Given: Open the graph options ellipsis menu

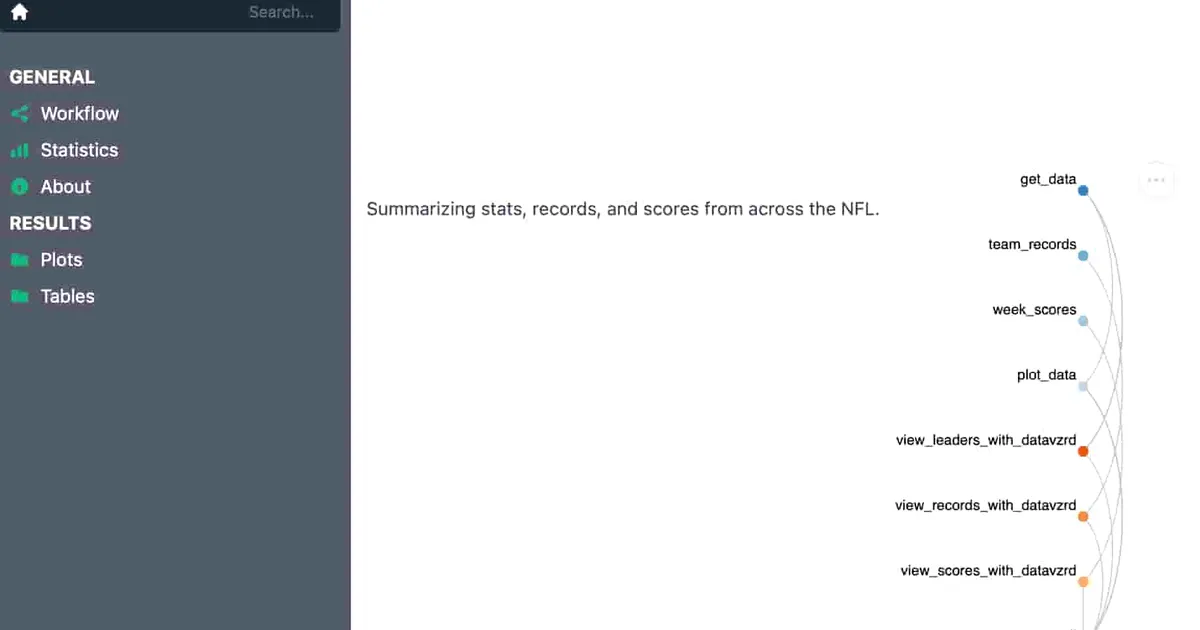Looking at the screenshot, I should click(x=1156, y=180).
